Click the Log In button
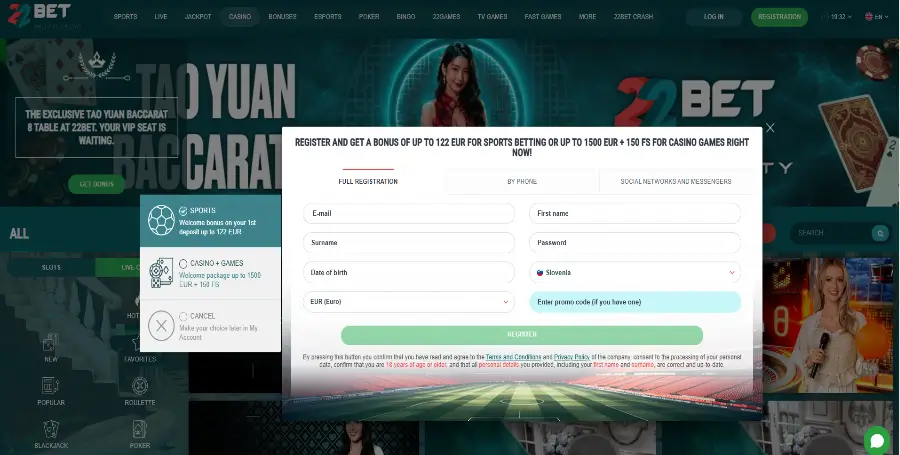Image resolution: width=900 pixels, height=455 pixels. click(713, 17)
